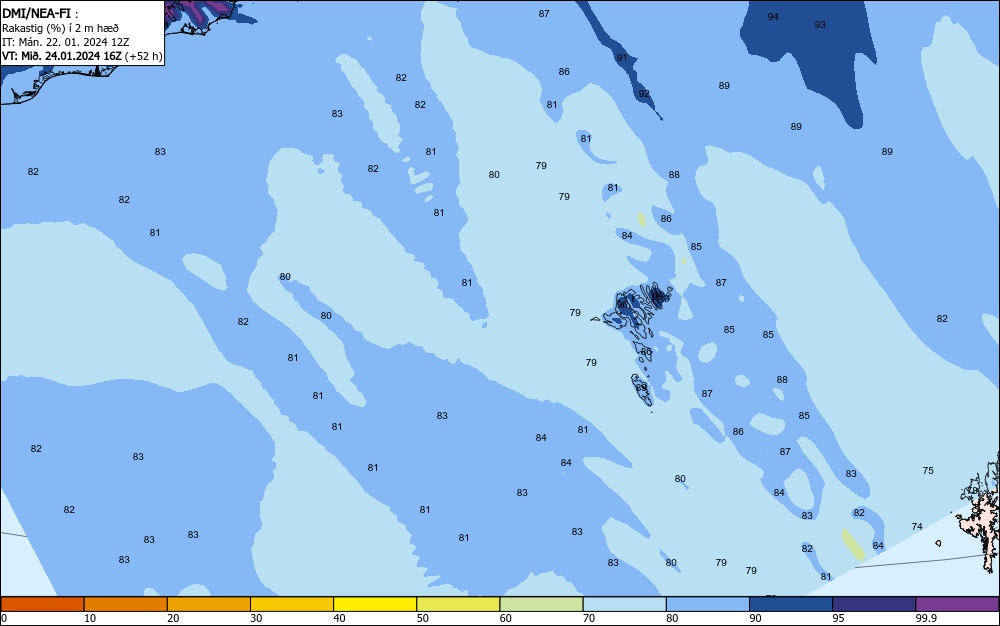Click the IT: Mán. 22. 01. 2024 12Z line

[66, 42]
